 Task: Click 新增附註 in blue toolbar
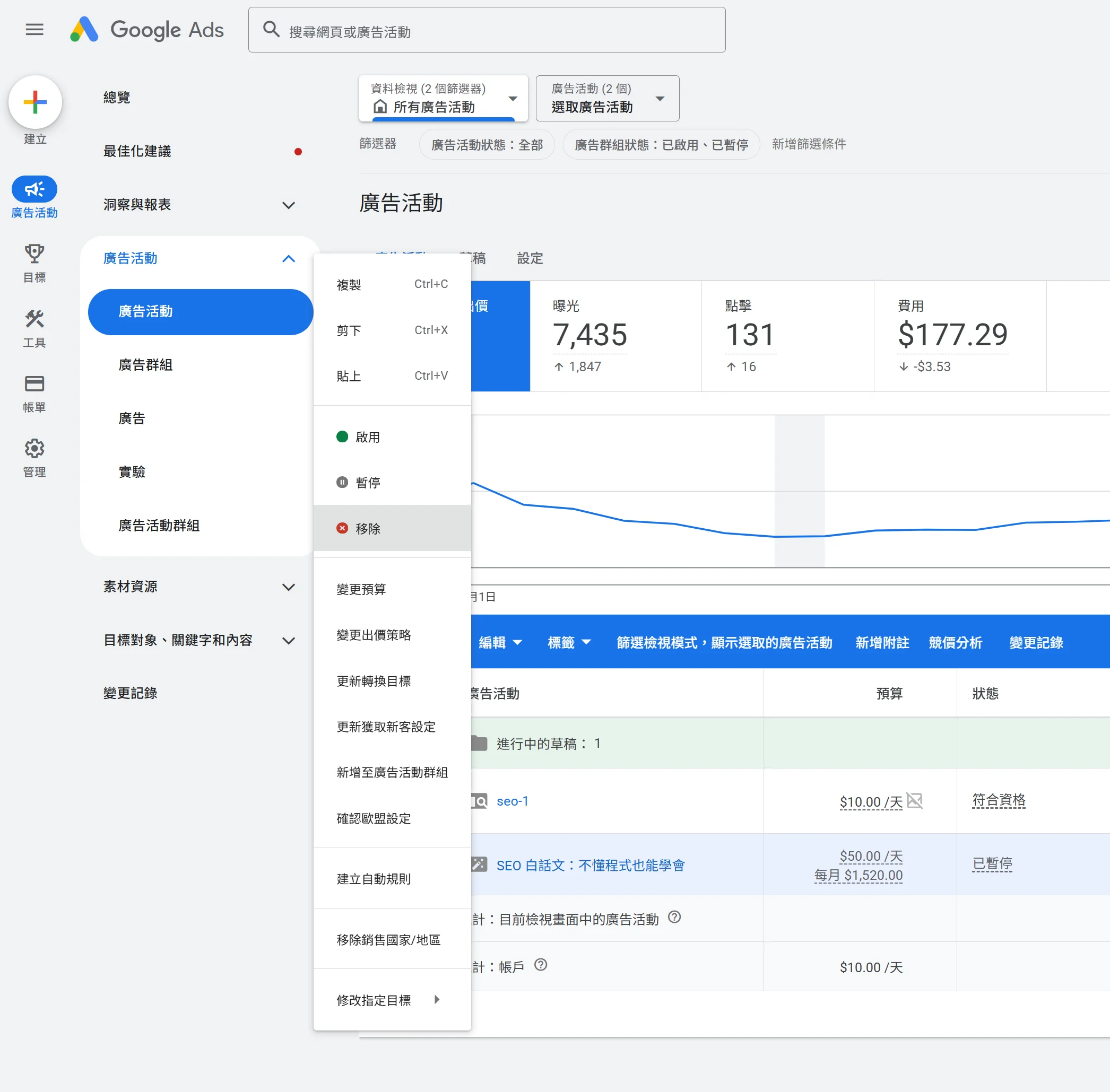pos(882,642)
